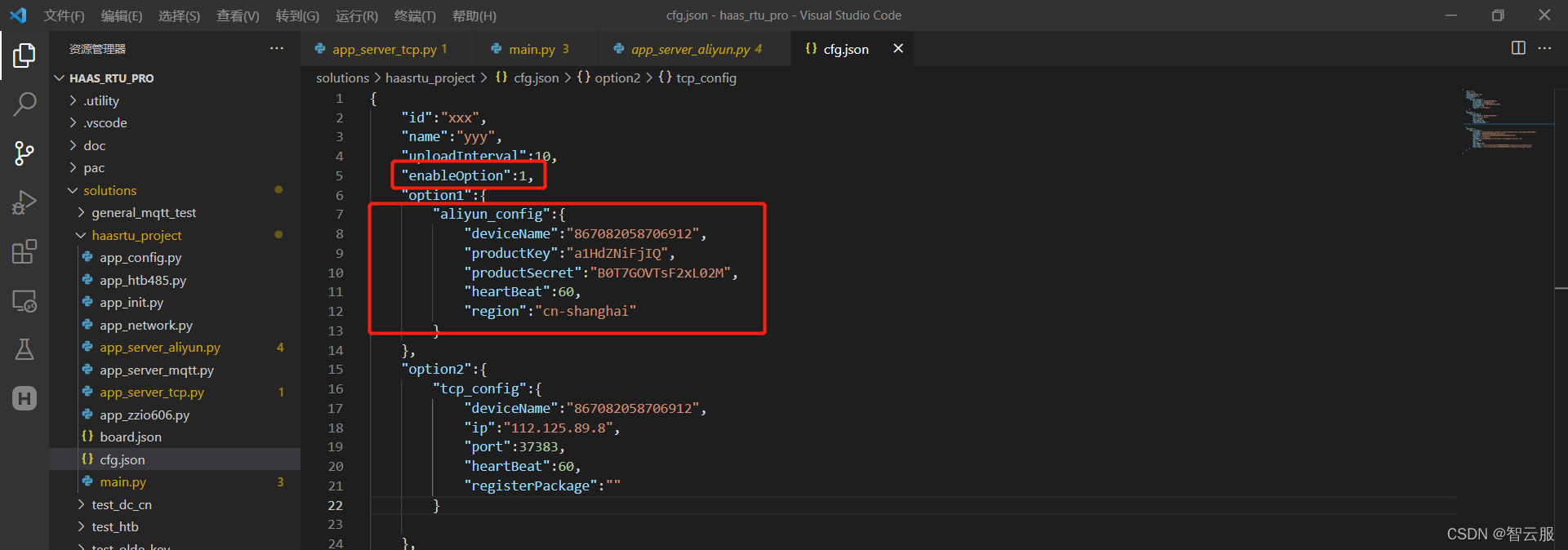Open app_server_mqtt.py in explorer
Image resolution: width=1568 pixels, height=550 pixels.
click(175, 370)
